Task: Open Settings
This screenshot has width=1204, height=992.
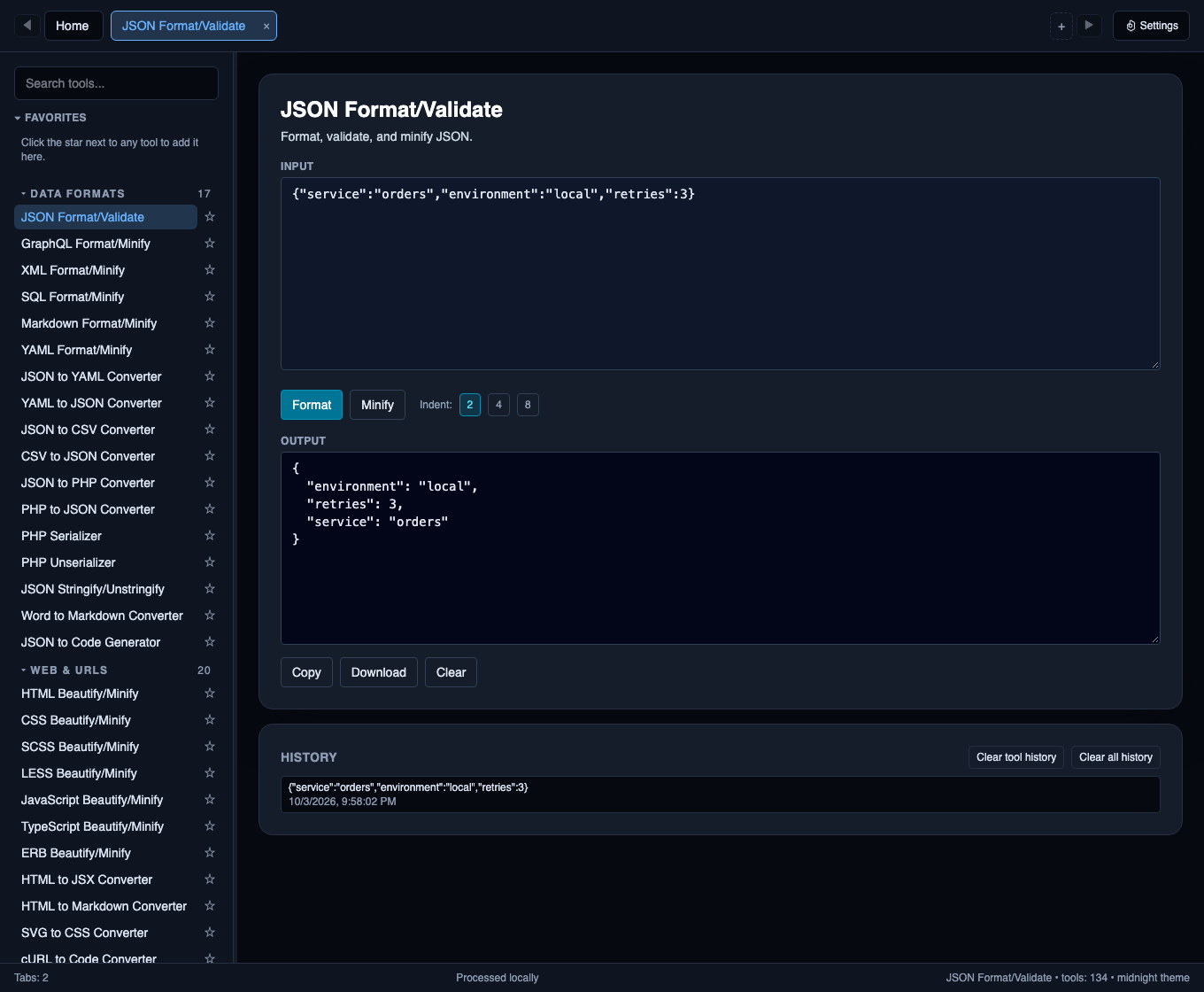Action: [1152, 26]
